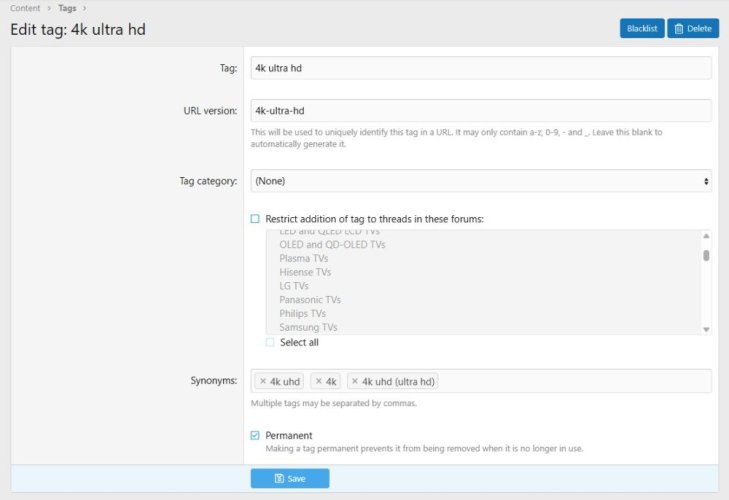Select 'Samsung TVs' in forum list
The height and width of the screenshot is (500, 729).
(x=308, y=327)
